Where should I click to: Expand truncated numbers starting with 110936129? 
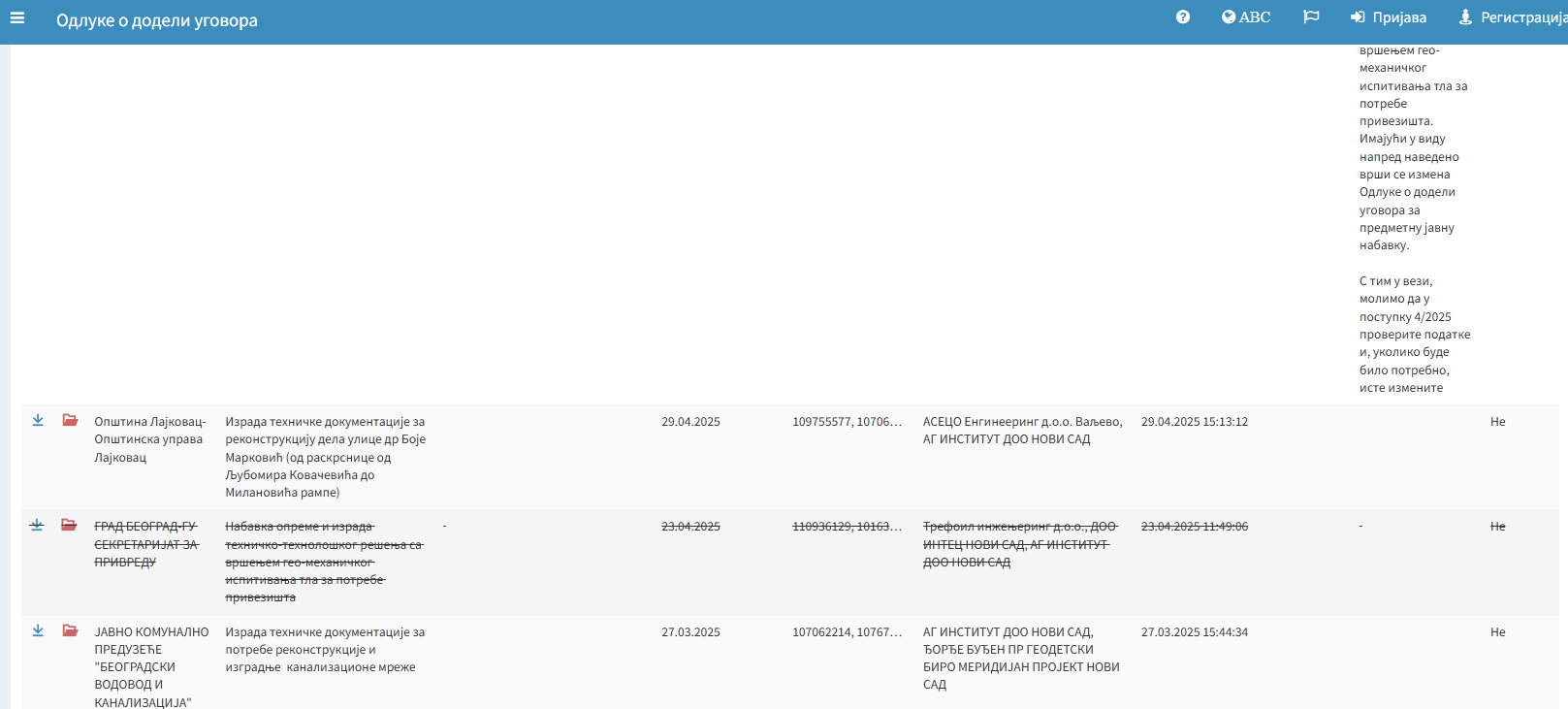[x=847, y=527]
